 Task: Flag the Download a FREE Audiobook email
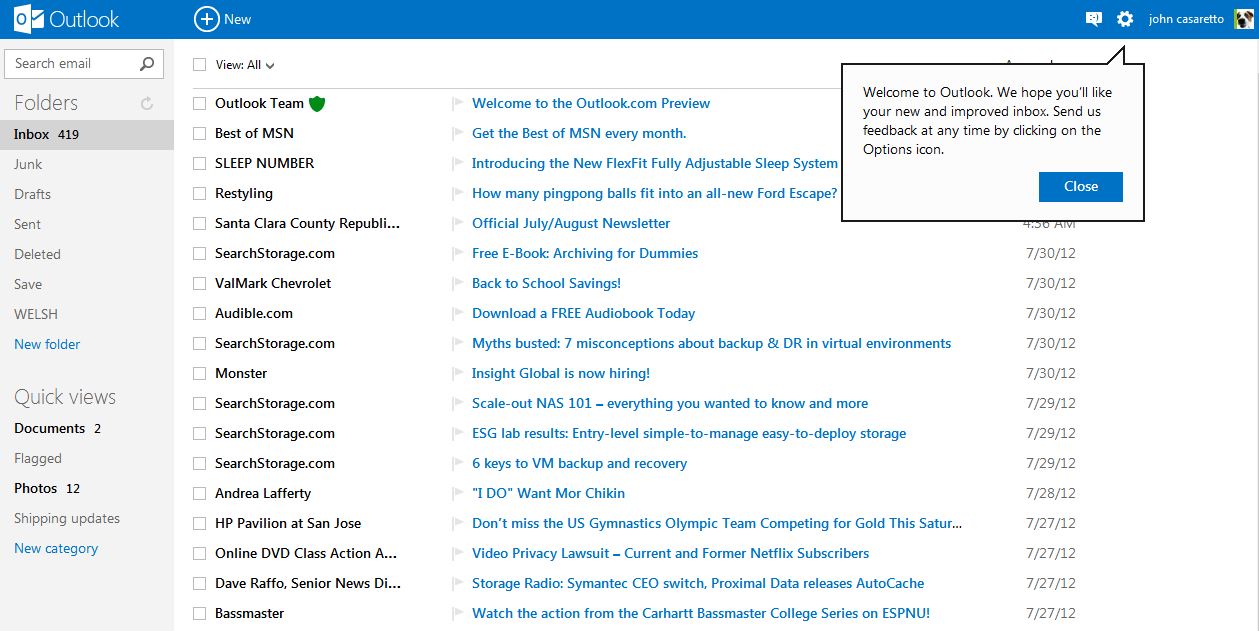[x=458, y=313]
